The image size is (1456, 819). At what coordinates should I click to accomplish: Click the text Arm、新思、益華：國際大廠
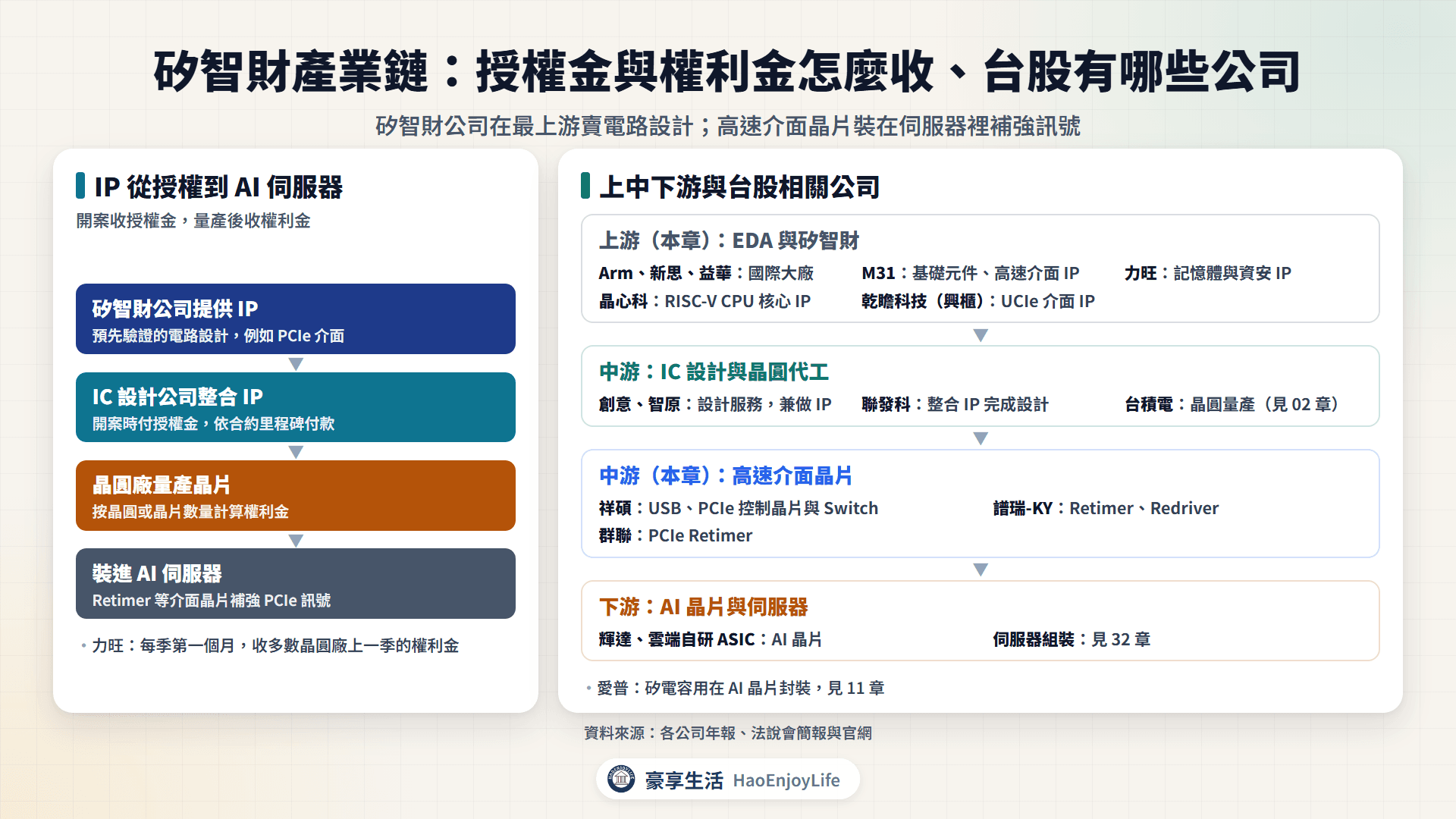click(x=706, y=273)
